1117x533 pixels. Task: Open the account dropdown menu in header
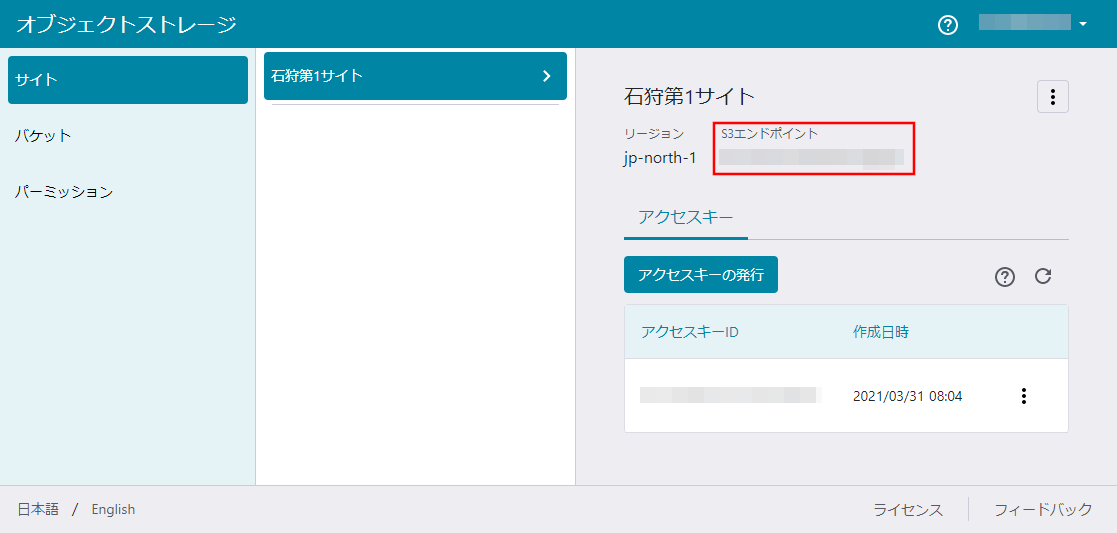pos(1033,24)
